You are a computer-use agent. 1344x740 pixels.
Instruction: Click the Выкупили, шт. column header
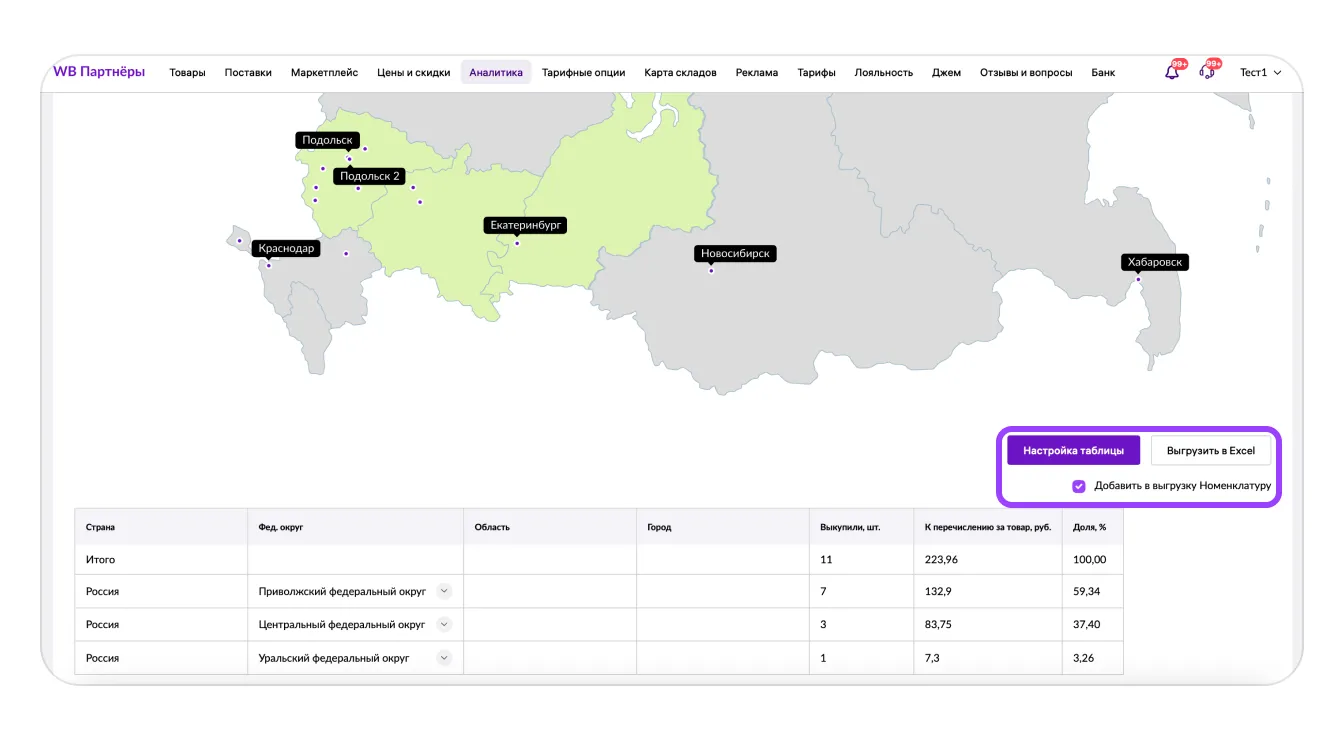click(x=850, y=527)
